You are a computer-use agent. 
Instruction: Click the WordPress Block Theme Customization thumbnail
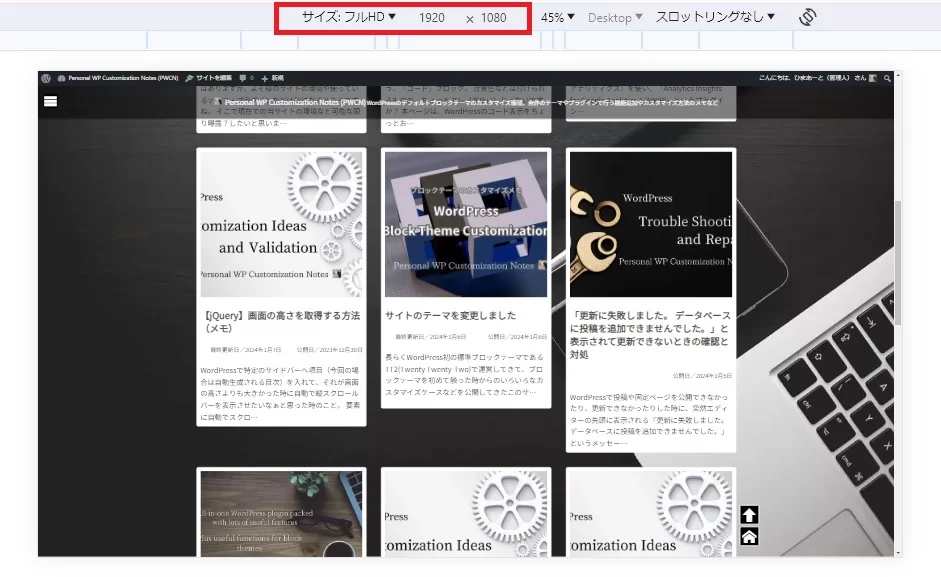click(x=466, y=224)
